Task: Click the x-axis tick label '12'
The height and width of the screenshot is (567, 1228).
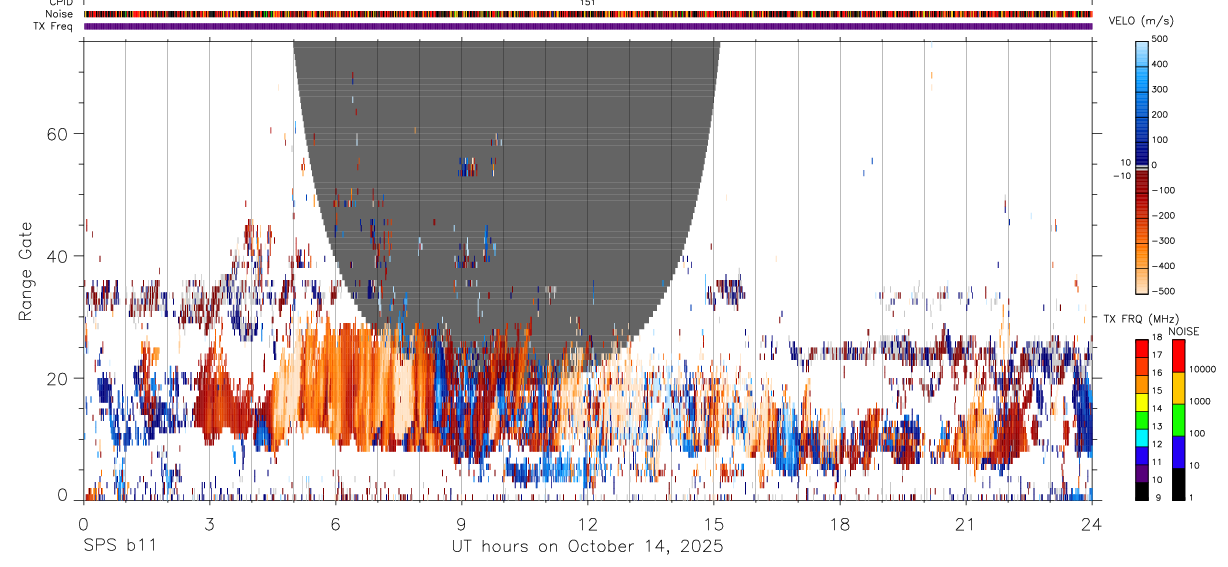Action: tap(588, 524)
